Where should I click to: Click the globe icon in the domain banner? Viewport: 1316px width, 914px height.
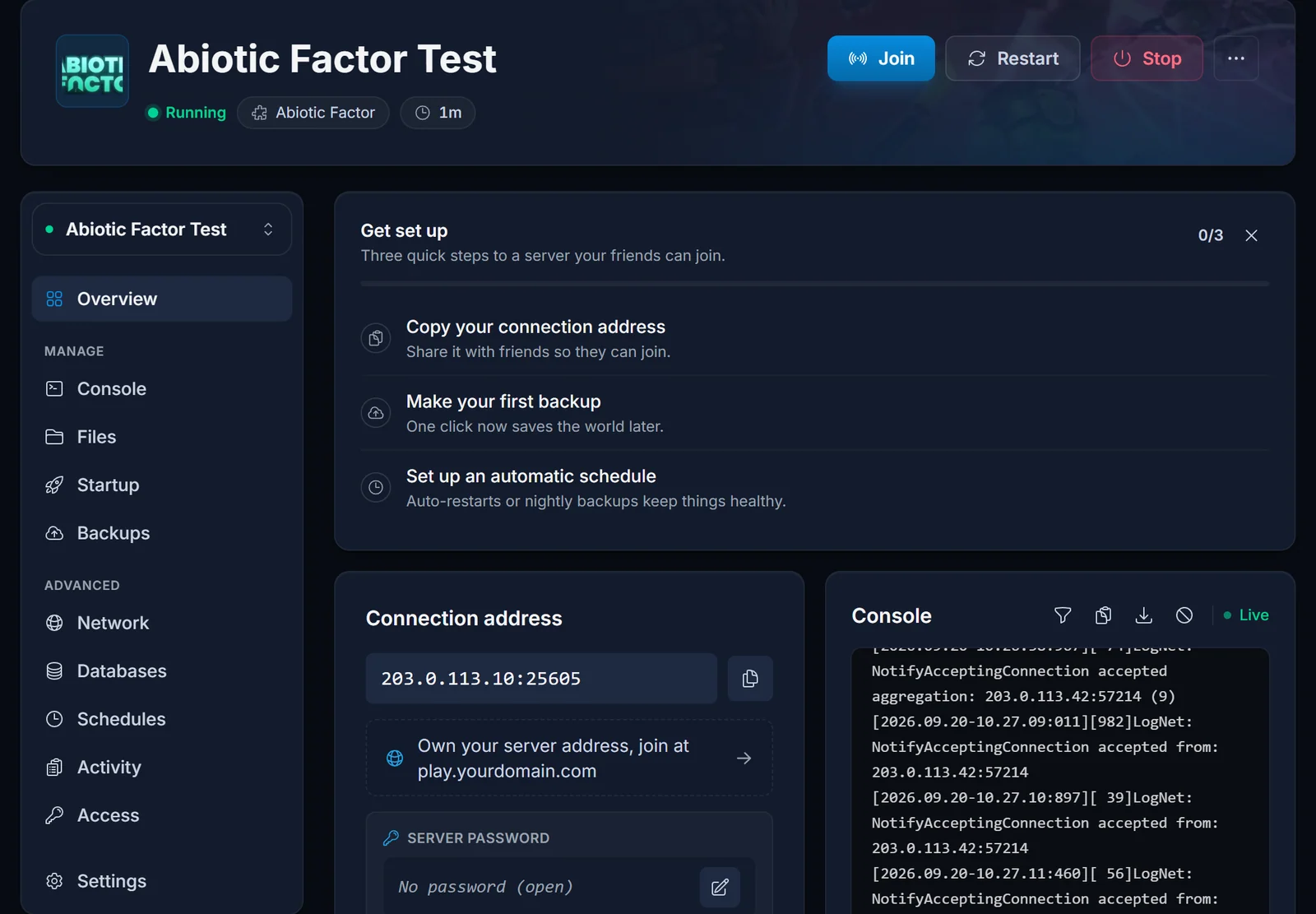pyautogui.click(x=395, y=758)
